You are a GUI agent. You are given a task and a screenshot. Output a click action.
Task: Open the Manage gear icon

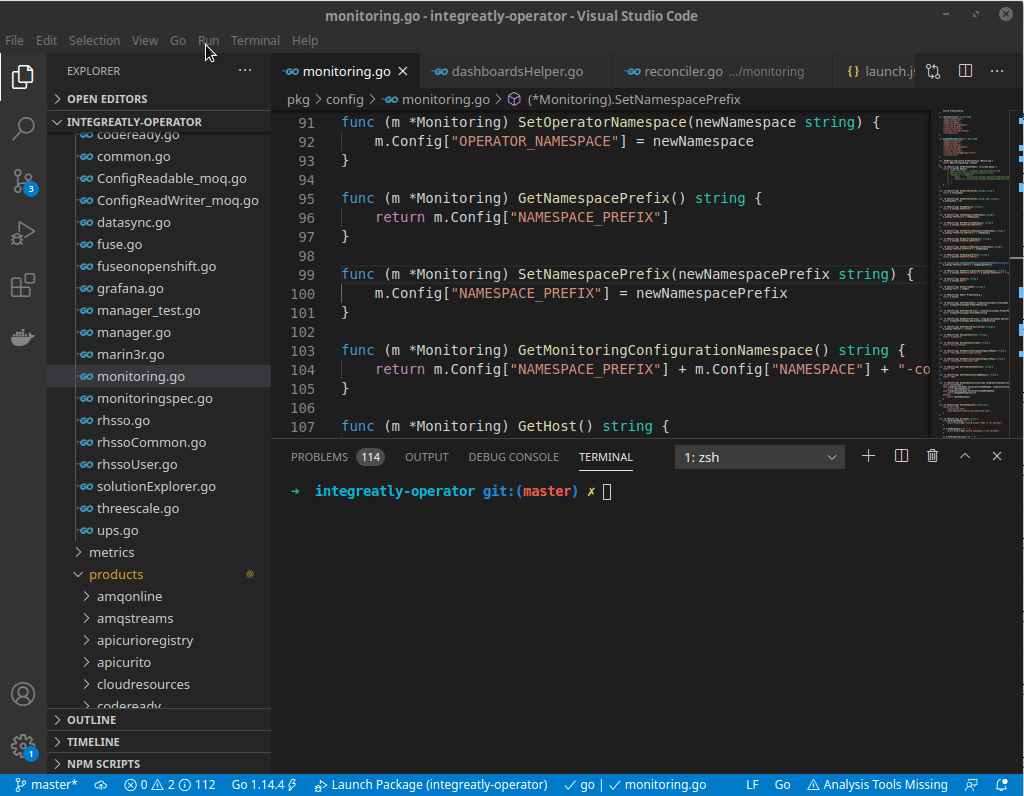click(23, 745)
